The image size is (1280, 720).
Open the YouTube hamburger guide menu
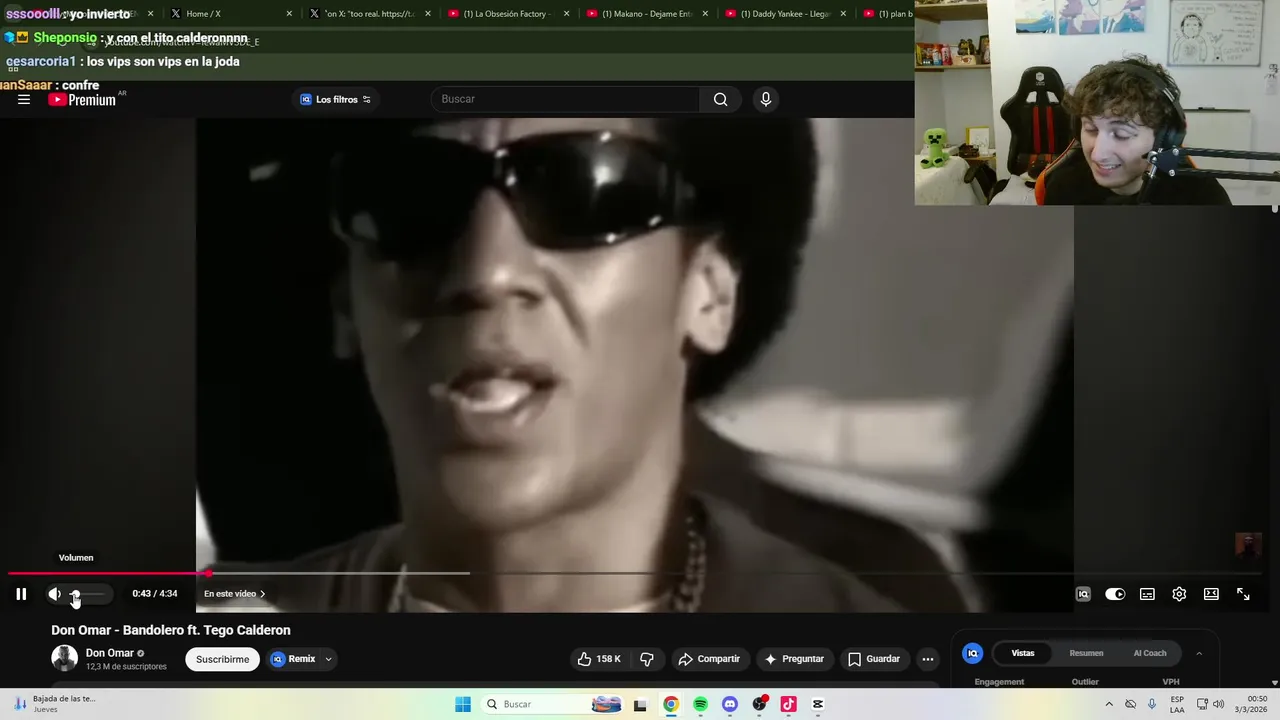pyautogui.click(x=24, y=99)
